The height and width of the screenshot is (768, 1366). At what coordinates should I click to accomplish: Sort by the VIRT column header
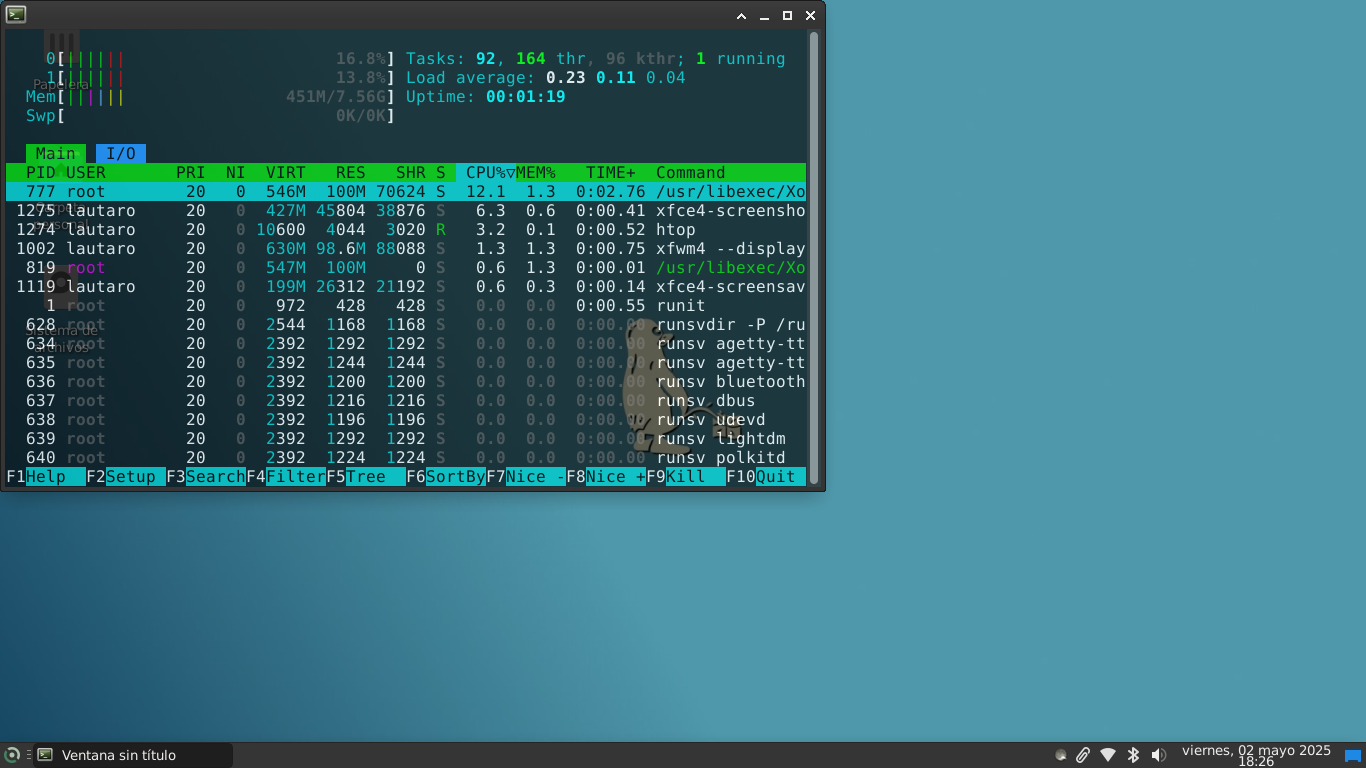point(286,172)
